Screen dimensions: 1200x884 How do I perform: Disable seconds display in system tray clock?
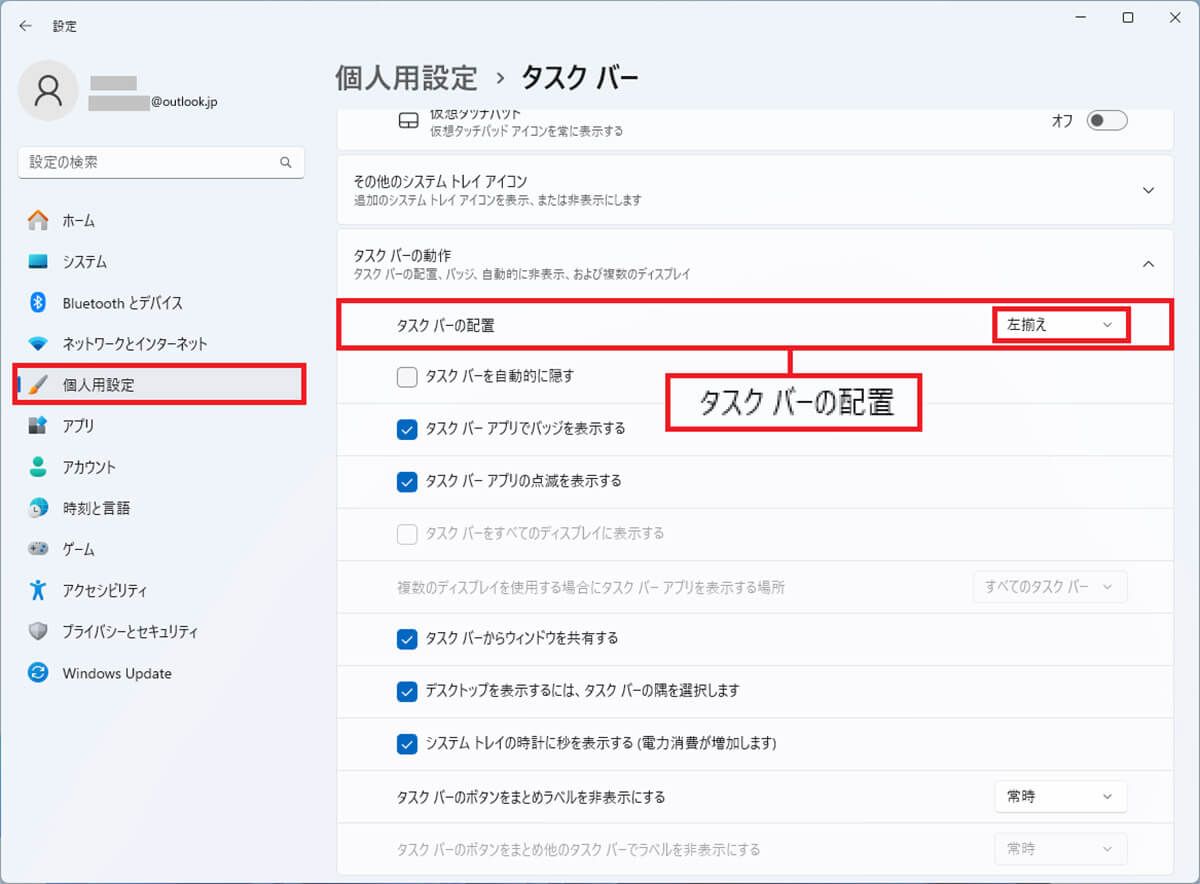(x=407, y=744)
